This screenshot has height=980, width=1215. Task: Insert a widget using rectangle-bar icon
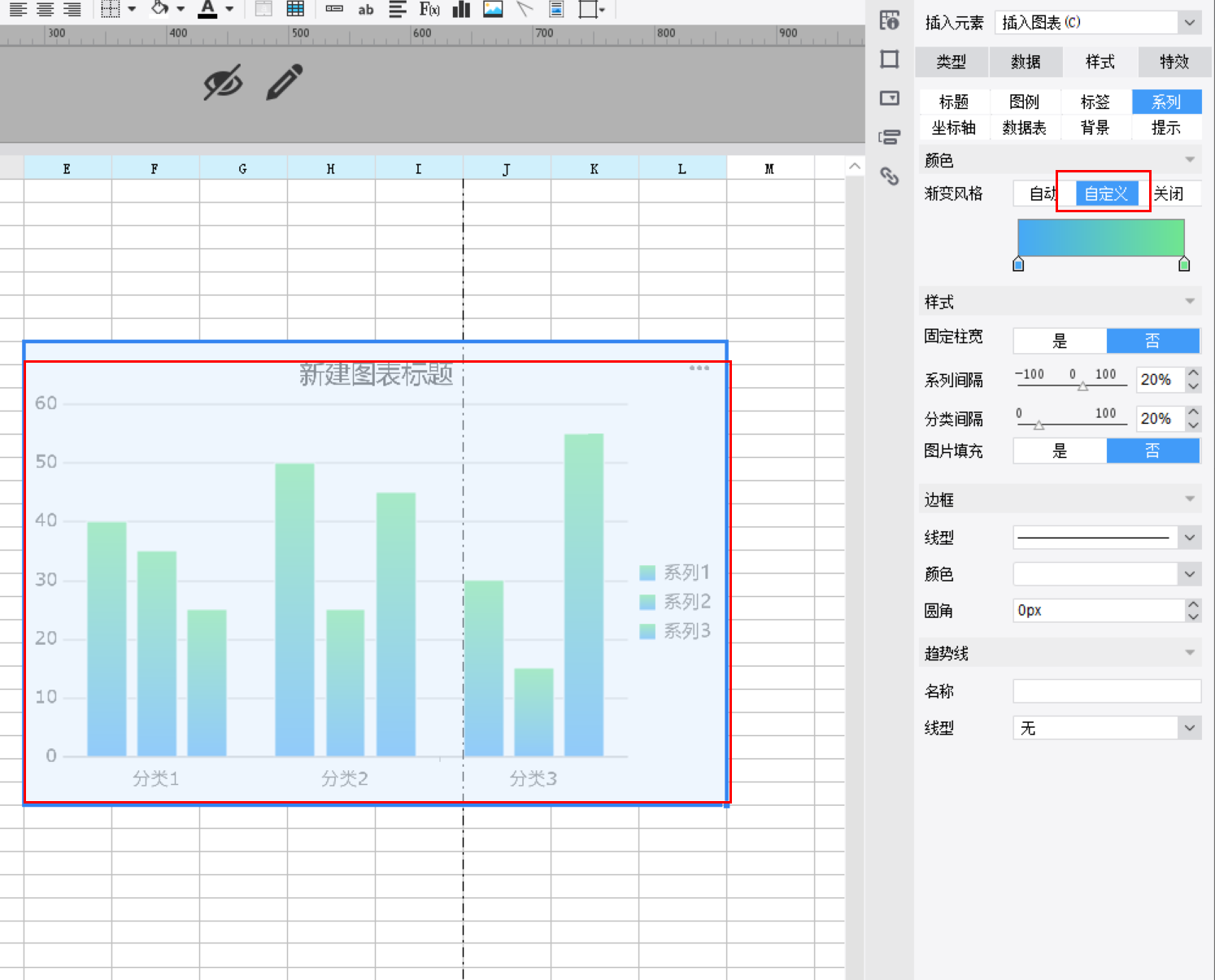click(x=334, y=9)
